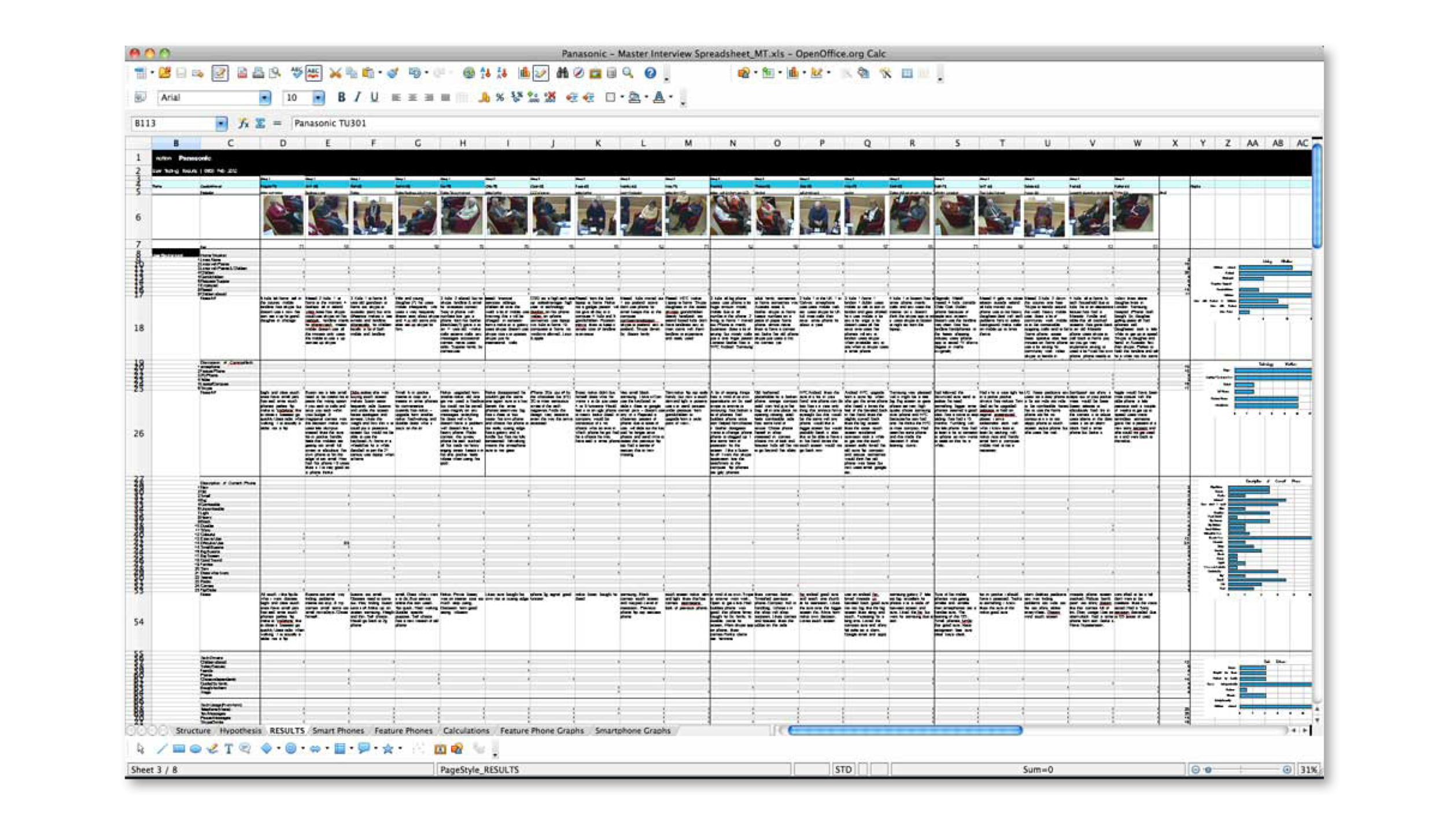Switch to the Smart Phones sheet tab

338,730
